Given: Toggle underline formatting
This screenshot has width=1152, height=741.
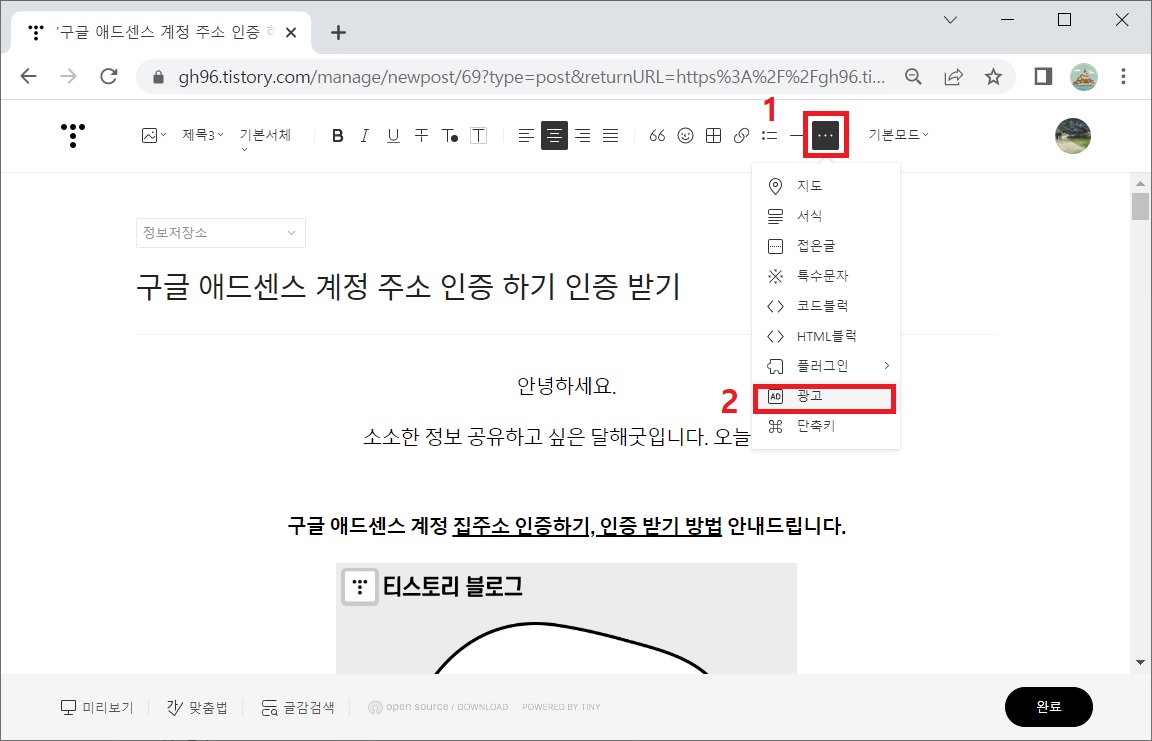Looking at the screenshot, I should [393, 135].
